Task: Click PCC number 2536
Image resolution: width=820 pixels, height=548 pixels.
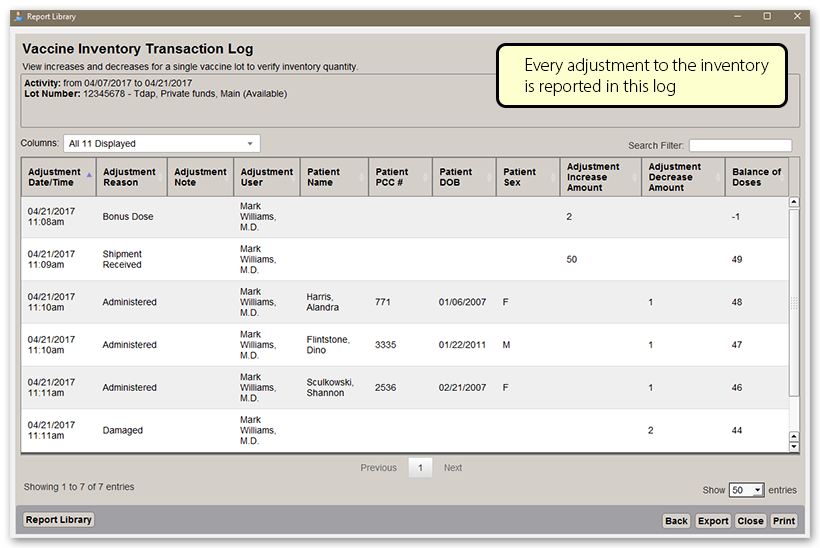Action: [385, 387]
